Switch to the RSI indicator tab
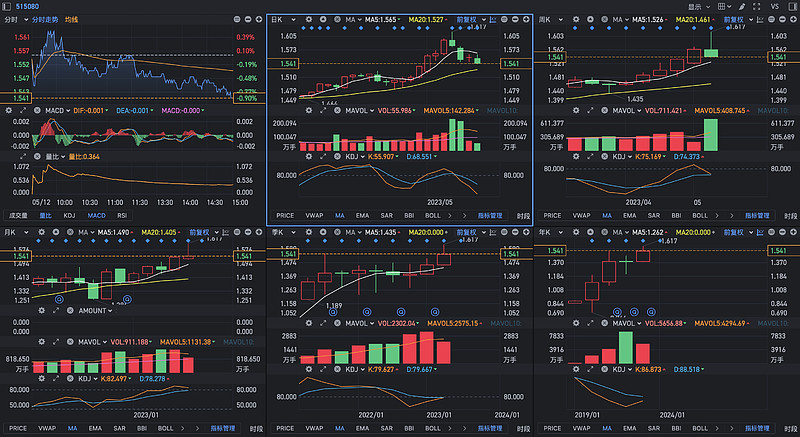Viewport: 800px width, 437px height. [x=122, y=215]
